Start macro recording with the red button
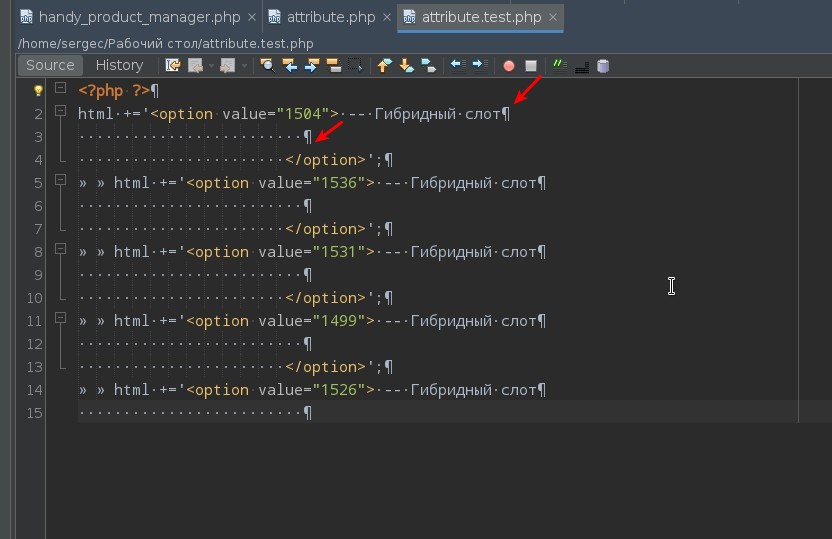 tap(509, 66)
